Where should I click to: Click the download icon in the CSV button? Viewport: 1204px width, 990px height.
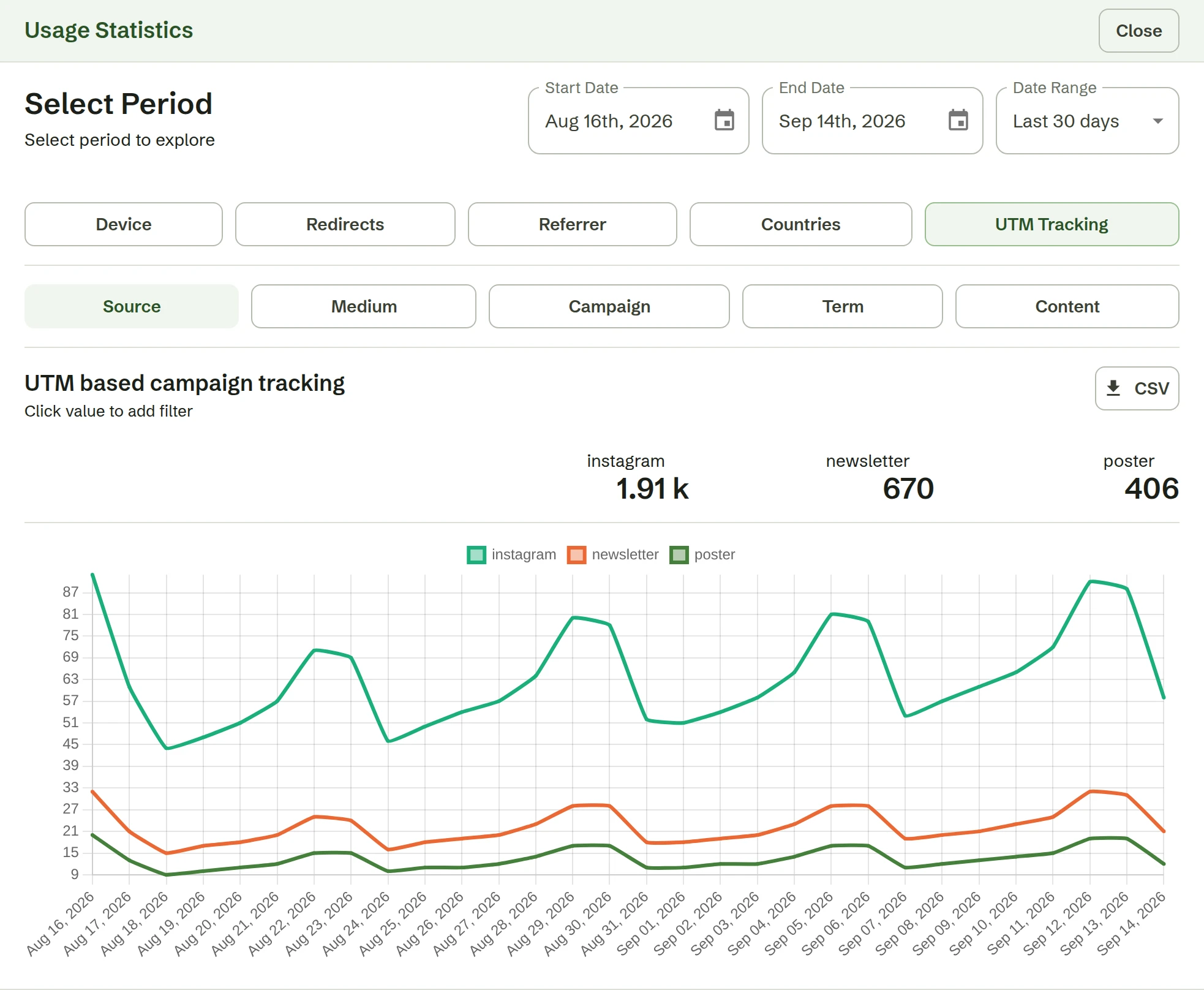coord(1113,388)
